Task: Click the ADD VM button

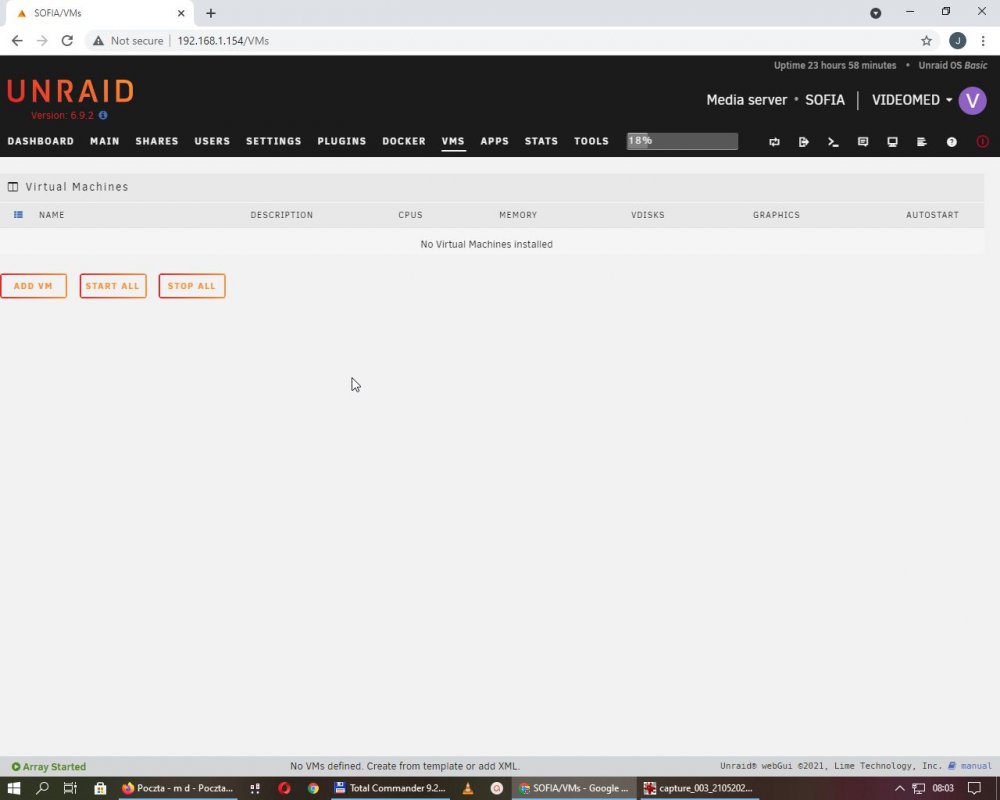Action: pos(33,286)
